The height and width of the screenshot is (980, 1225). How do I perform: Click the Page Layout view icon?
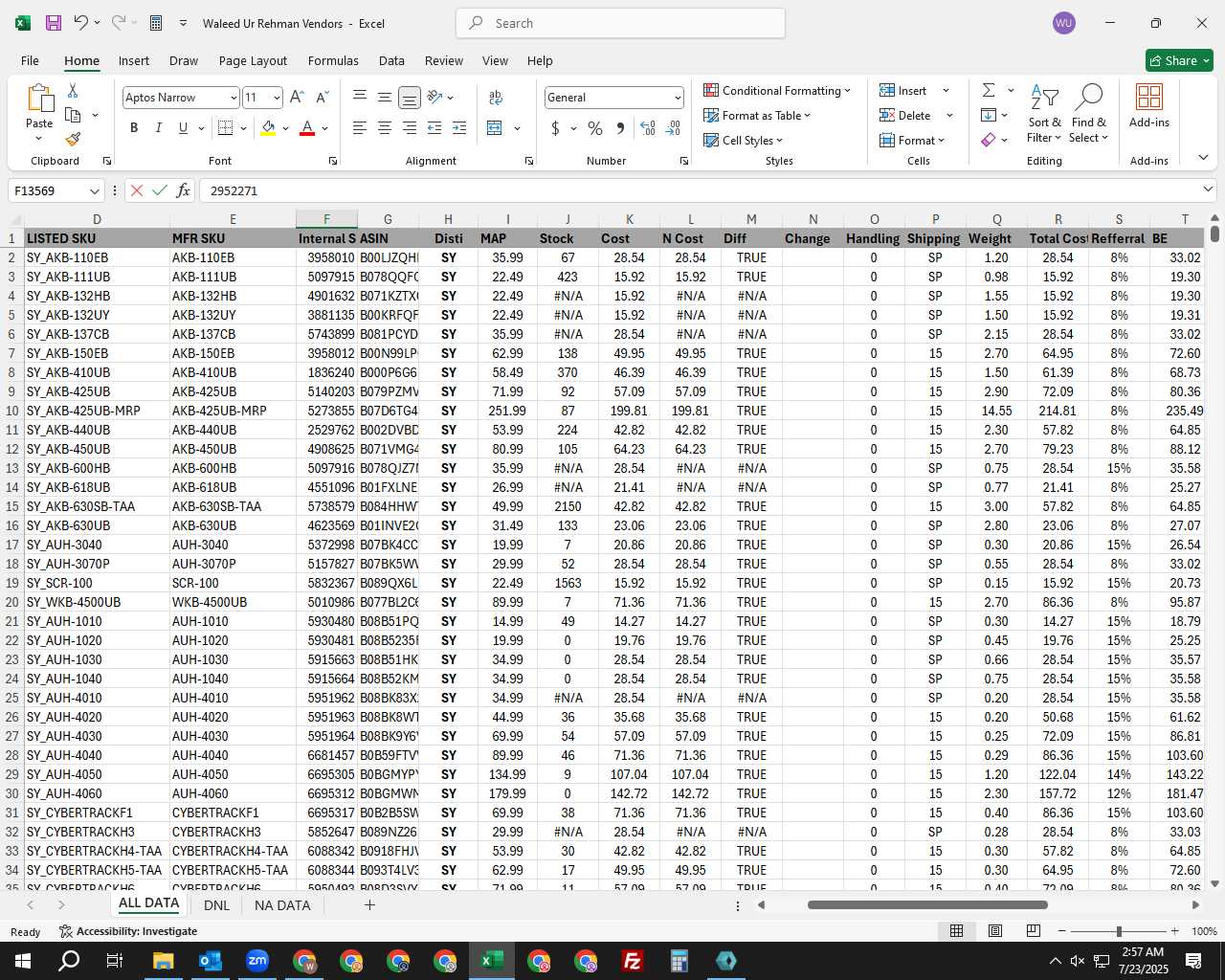tap(995, 930)
